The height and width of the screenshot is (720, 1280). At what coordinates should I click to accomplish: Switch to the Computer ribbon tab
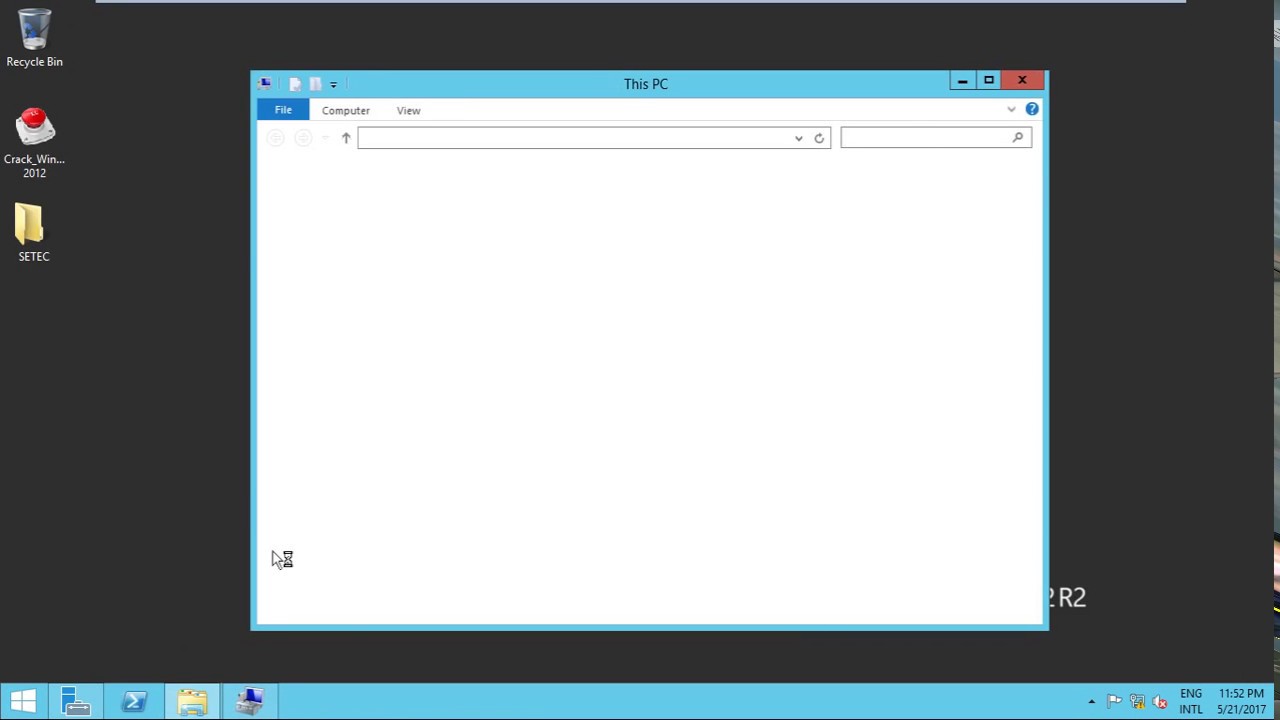(x=346, y=111)
